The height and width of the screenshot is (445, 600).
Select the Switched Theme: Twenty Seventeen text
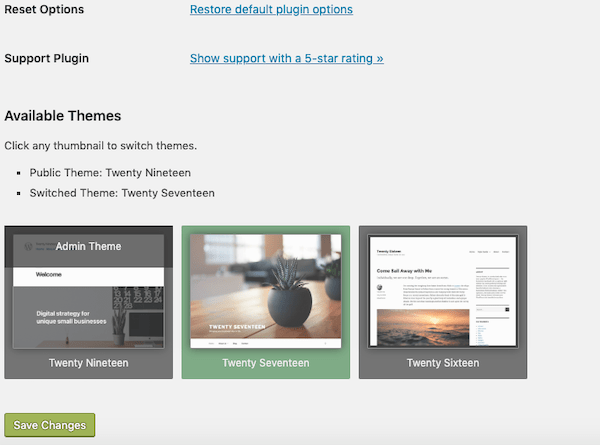pos(122,193)
